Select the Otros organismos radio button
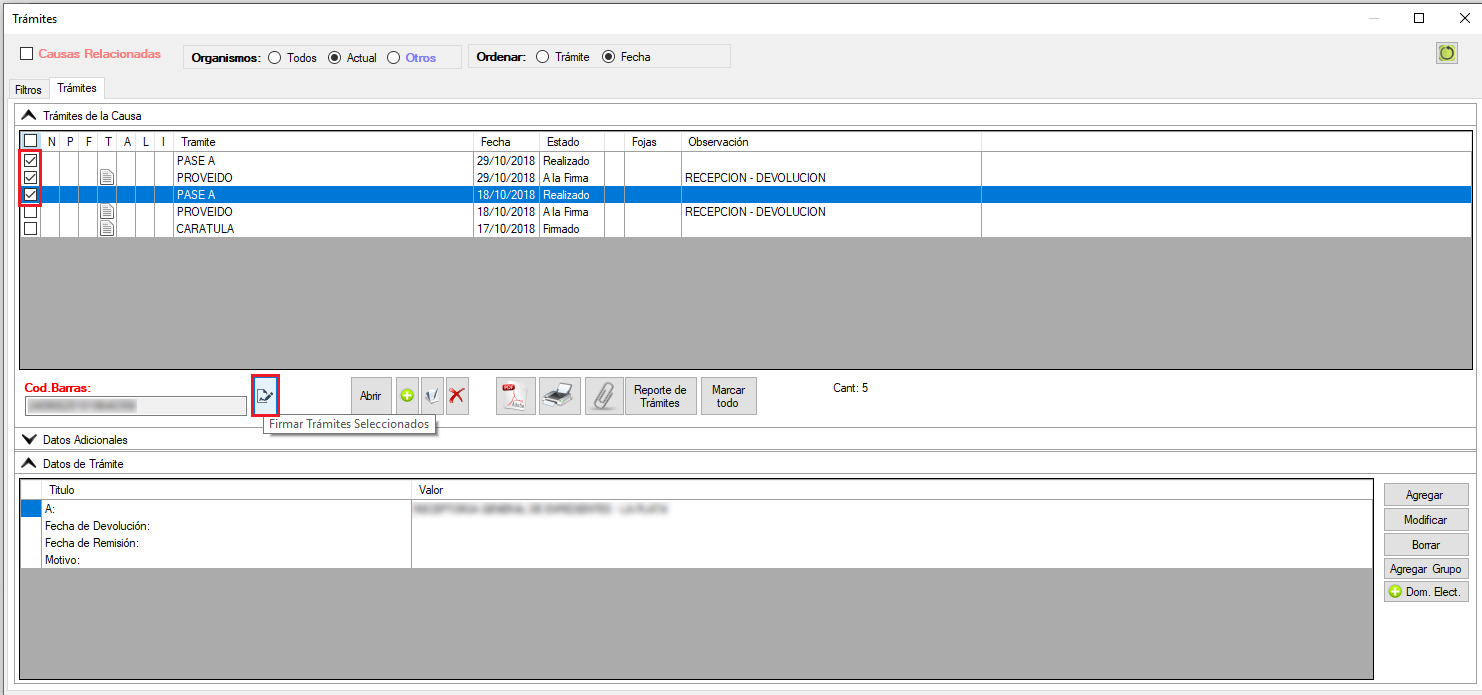Image resolution: width=1482 pixels, height=695 pixels. (x=394, y=58)
